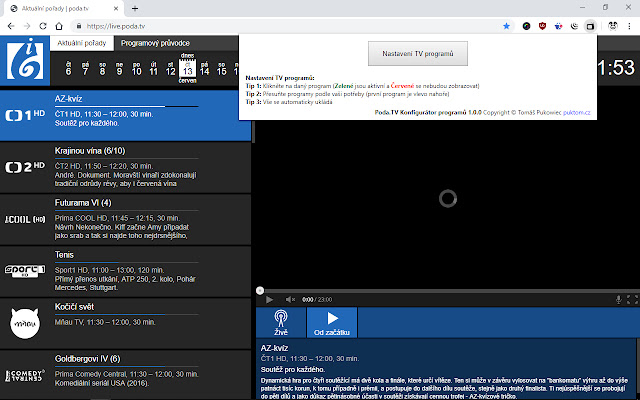This screenshot has width=640, height=400.
Task: Click the ČT1 HD channel logo
Action: (x=25, y=117)
